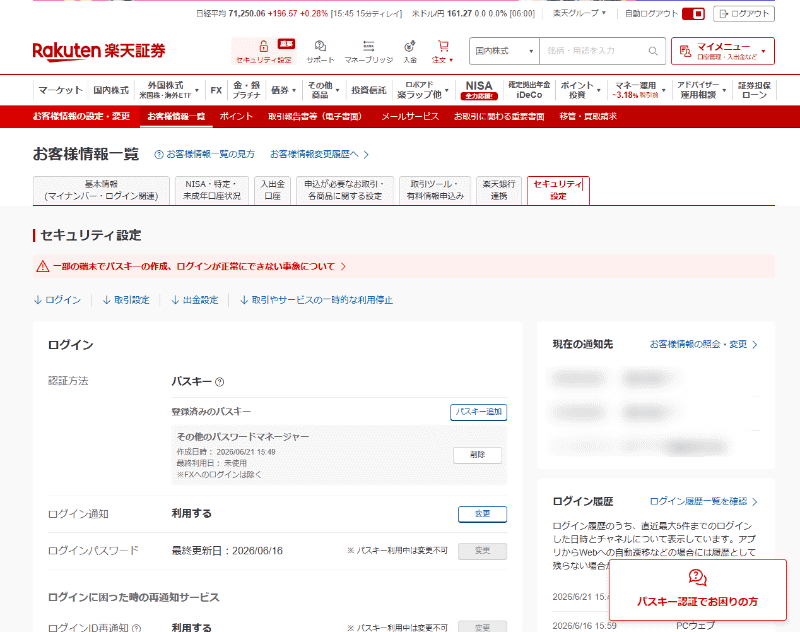Select ポイント in red sub-navigation
Image resolution: width=800 pixels, height=632 pixels.
pos(236,116)
